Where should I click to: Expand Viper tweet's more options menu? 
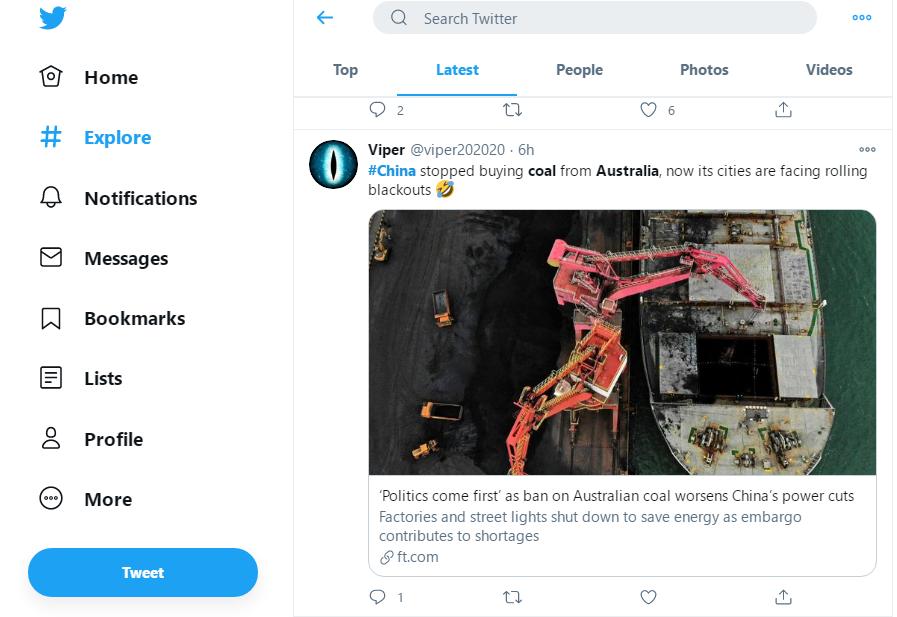click(867, 150)
